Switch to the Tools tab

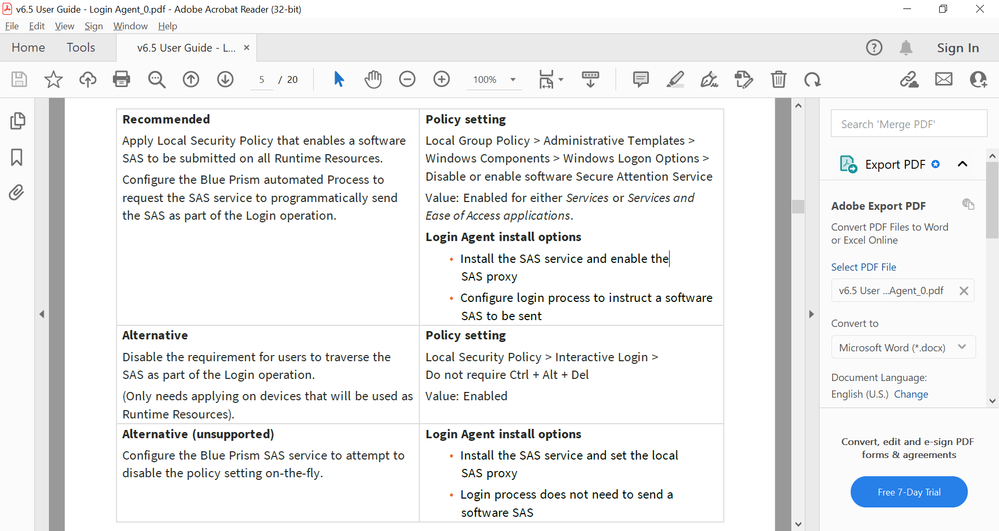(81, 47)
